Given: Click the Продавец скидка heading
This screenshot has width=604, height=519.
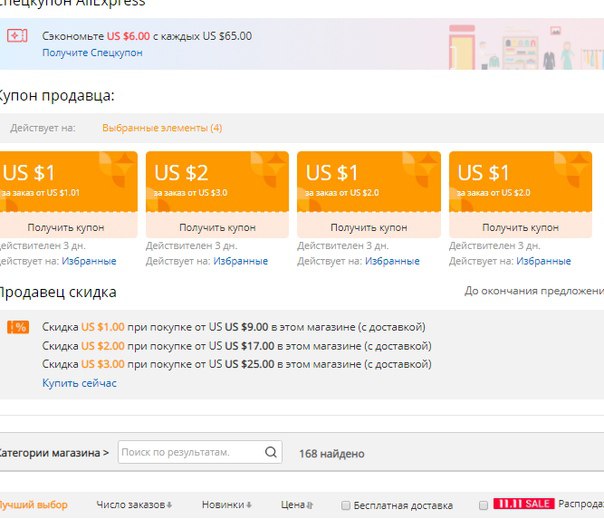Looking at the screenshot, I should coord(58,292).
